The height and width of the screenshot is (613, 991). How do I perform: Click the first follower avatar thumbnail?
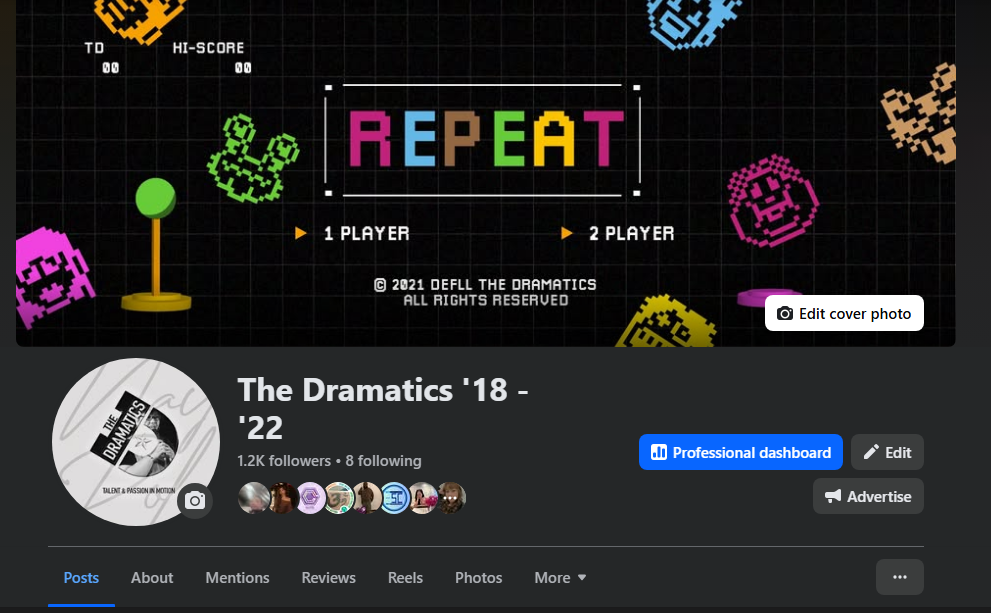(x=253, y=498)
